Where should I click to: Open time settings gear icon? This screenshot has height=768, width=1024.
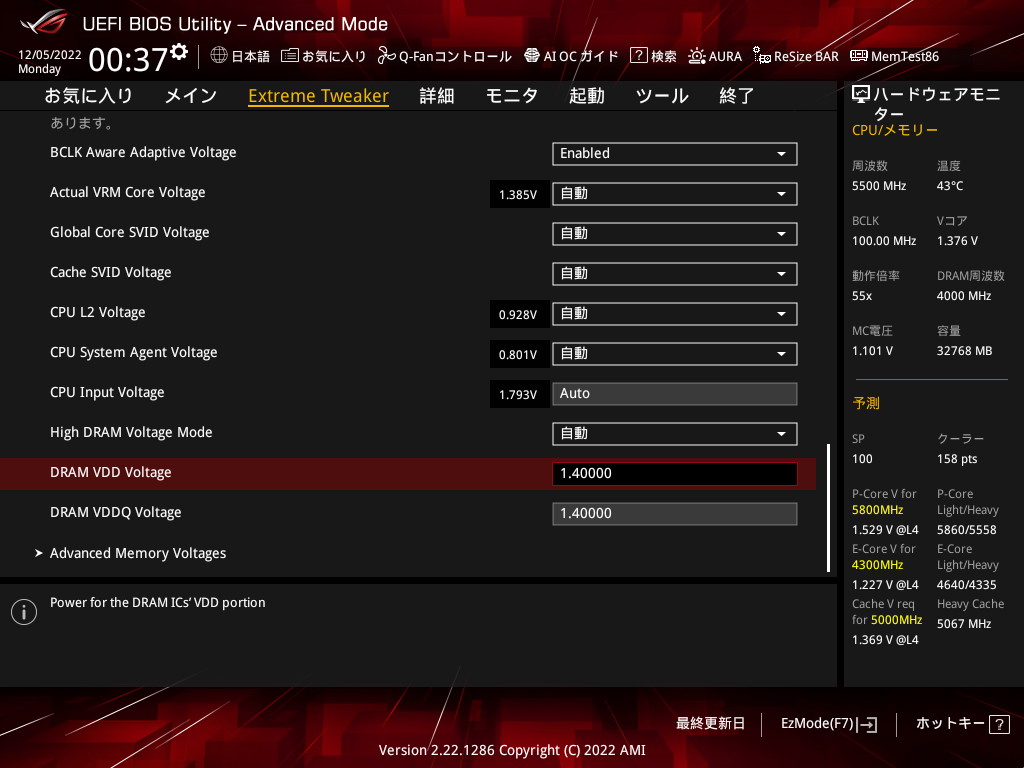[179, 52]
